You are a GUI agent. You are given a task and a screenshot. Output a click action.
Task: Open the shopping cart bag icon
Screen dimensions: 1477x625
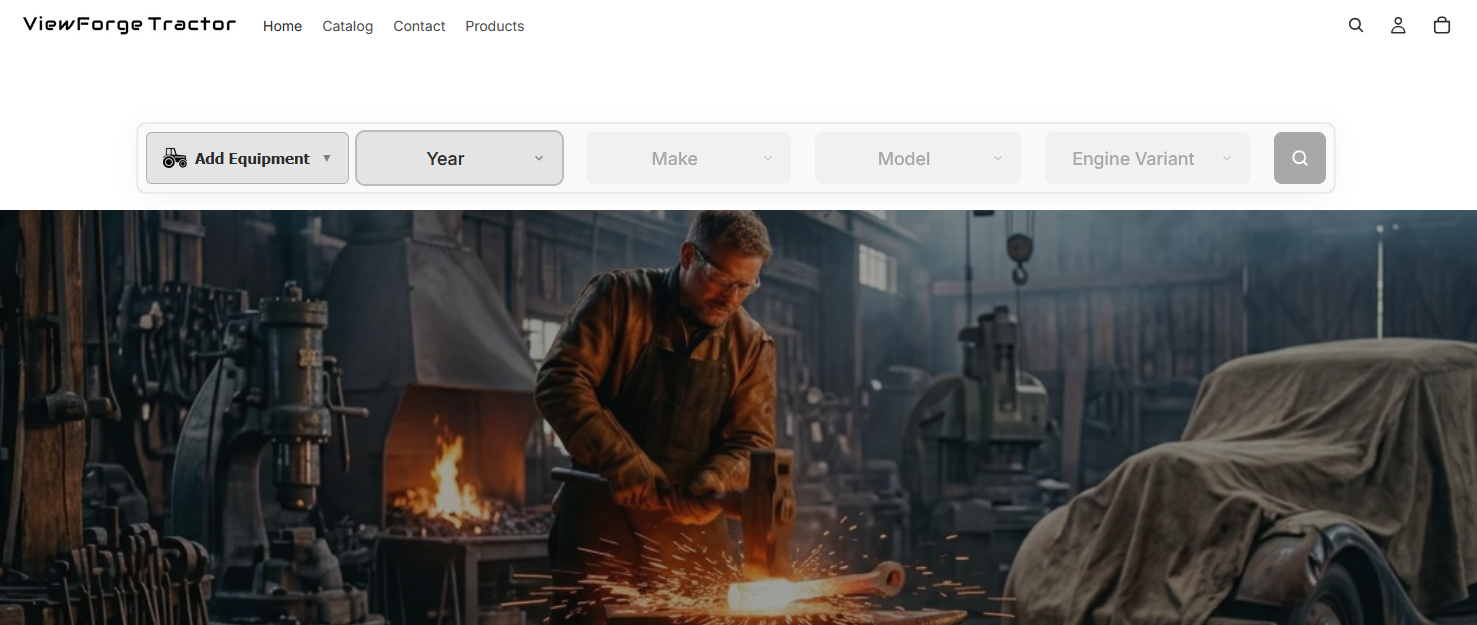(1442, 26)
